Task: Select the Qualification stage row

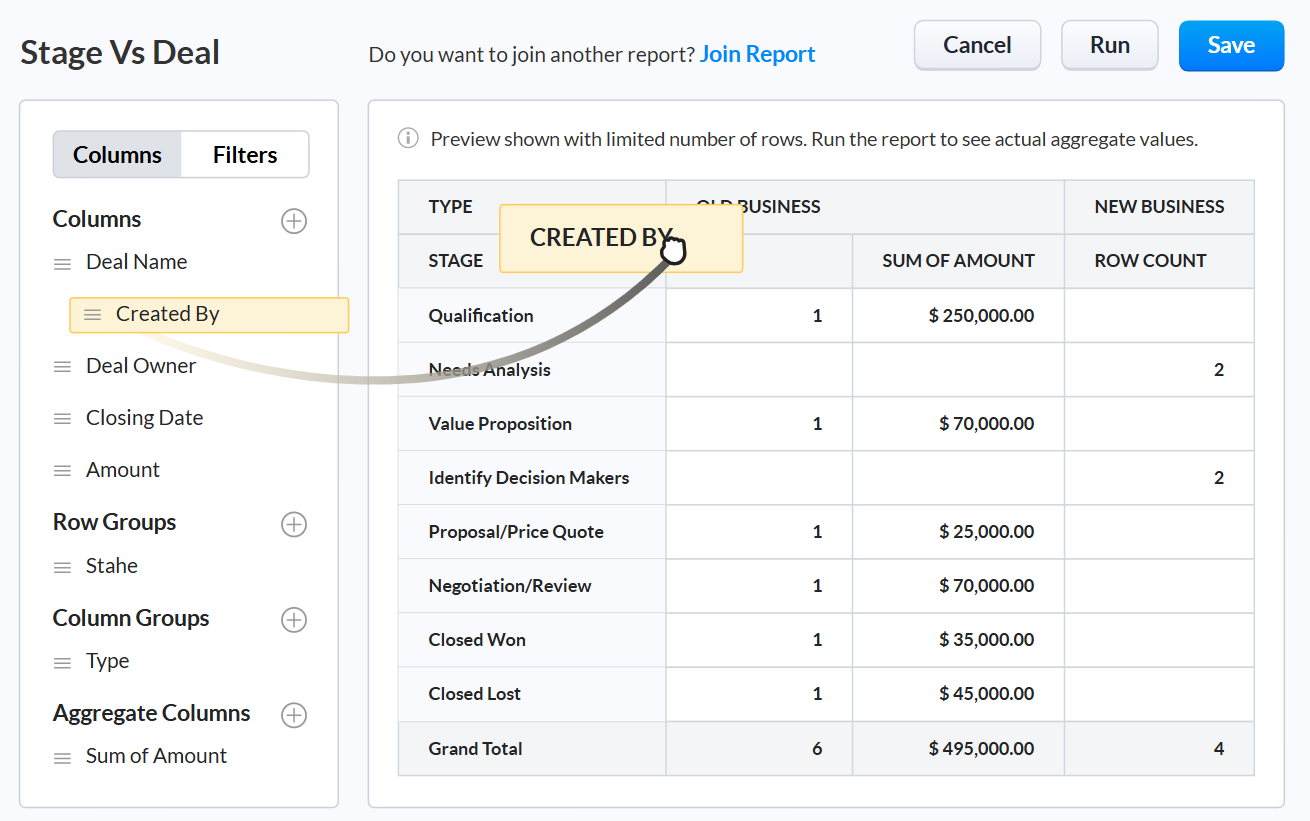Action: point(481,315)
